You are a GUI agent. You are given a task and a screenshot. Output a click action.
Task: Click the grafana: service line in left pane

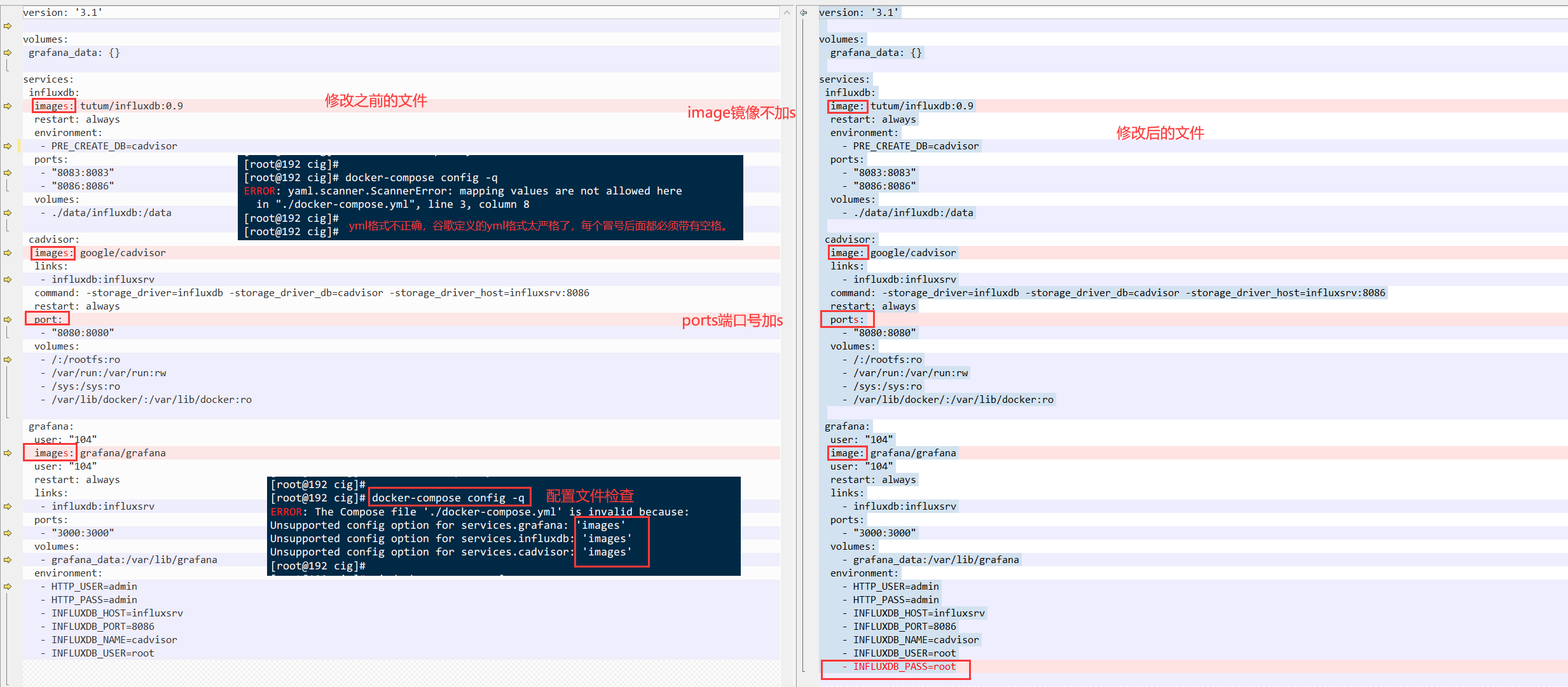point(51,426)
